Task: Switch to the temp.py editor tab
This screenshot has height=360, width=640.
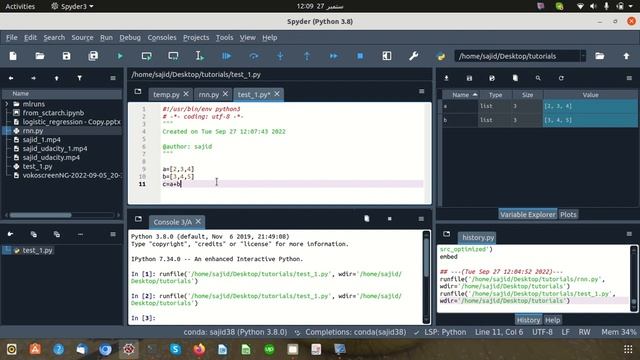Action: (x=166, y=94)
